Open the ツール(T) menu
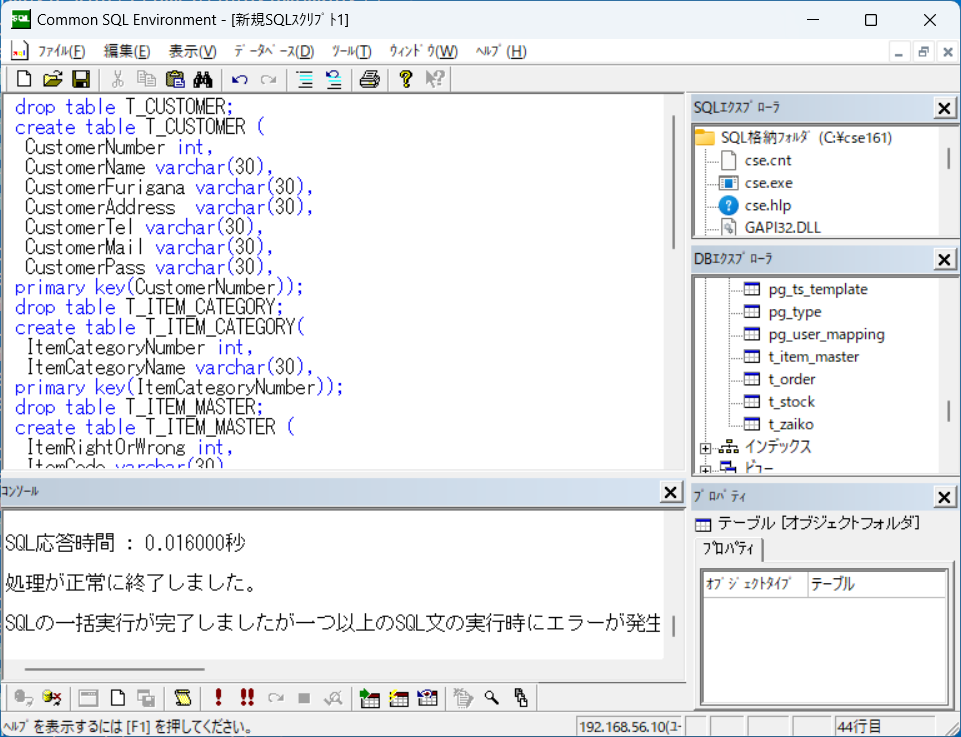 pyautogui.click(x=351, y=51)
